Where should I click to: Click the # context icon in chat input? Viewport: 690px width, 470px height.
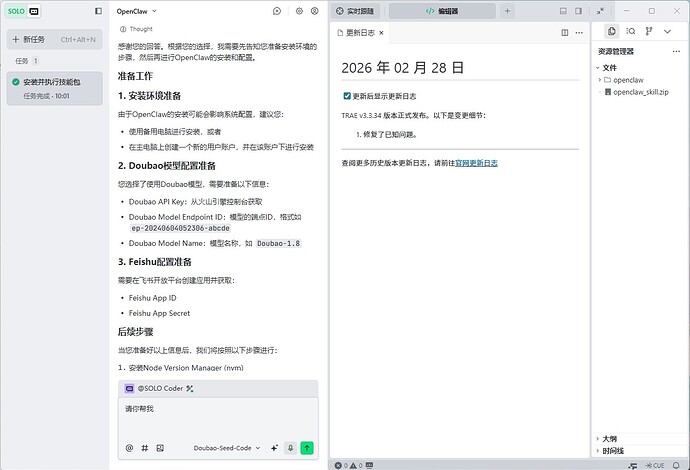tap(144, 448)
